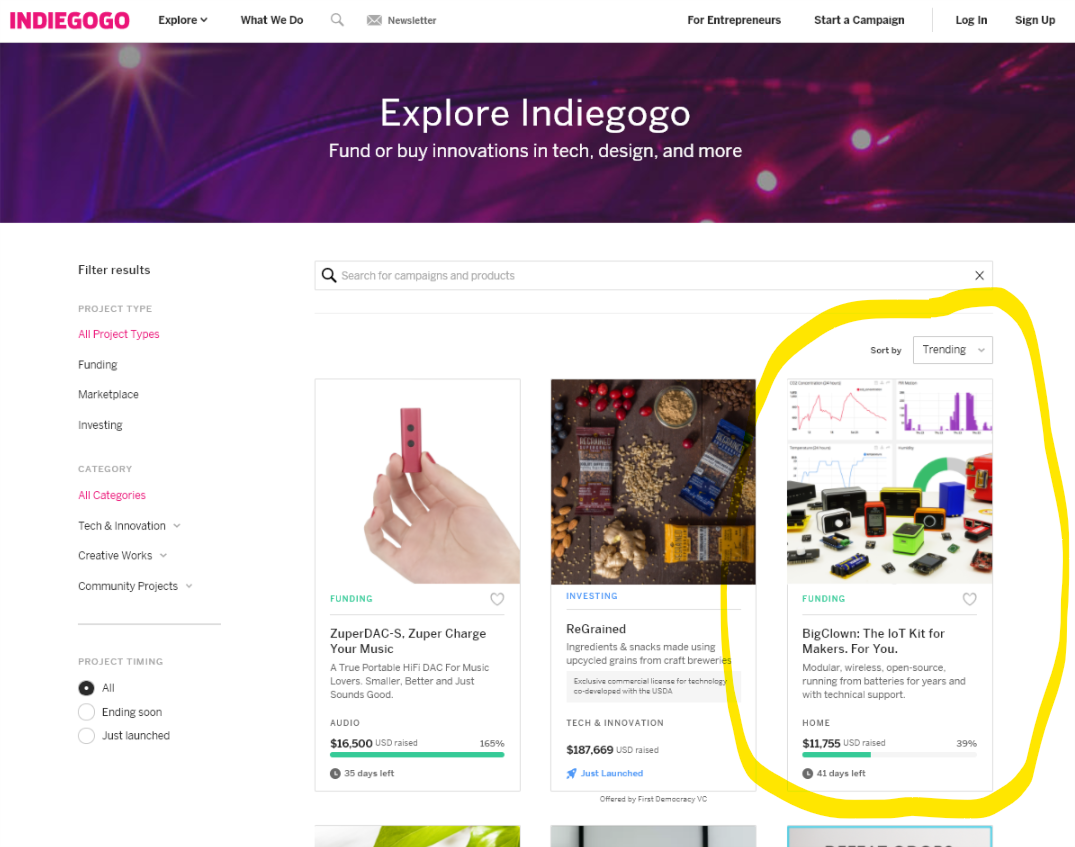
Task: Click Start a Campaign
Action: tap(858, 21)
